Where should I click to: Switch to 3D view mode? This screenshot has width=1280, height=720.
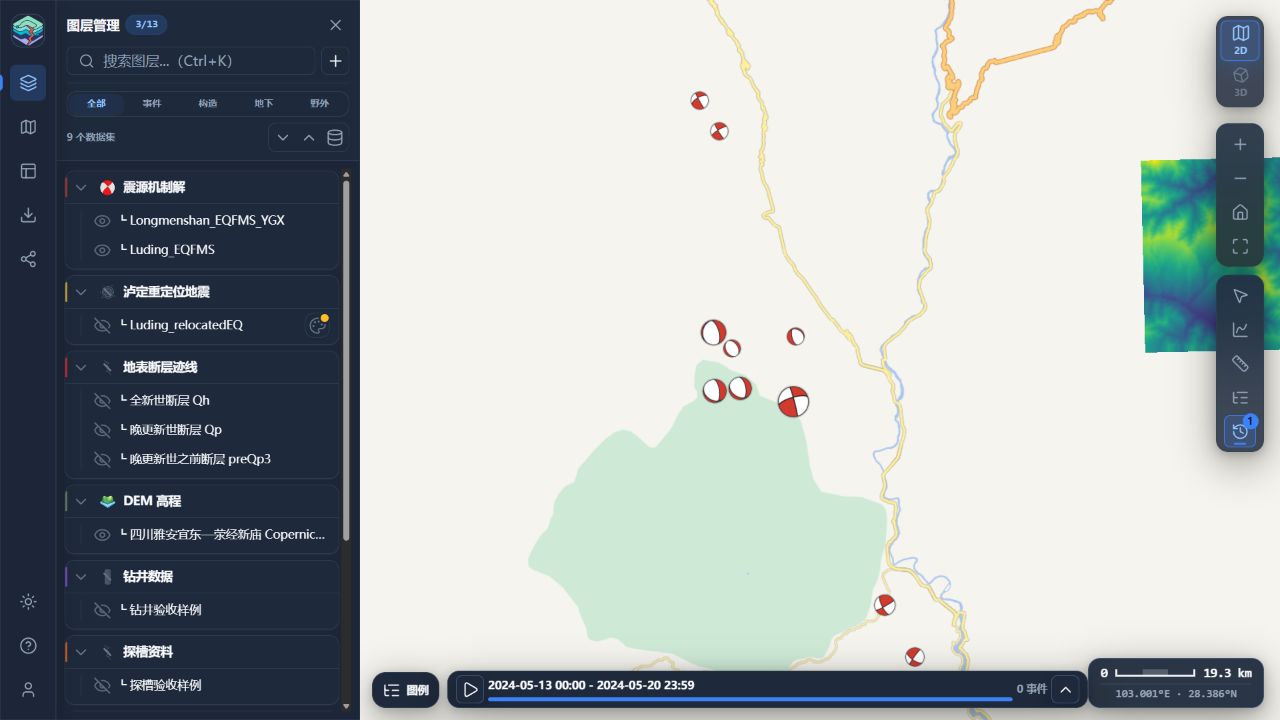[x=1240, y=80]
